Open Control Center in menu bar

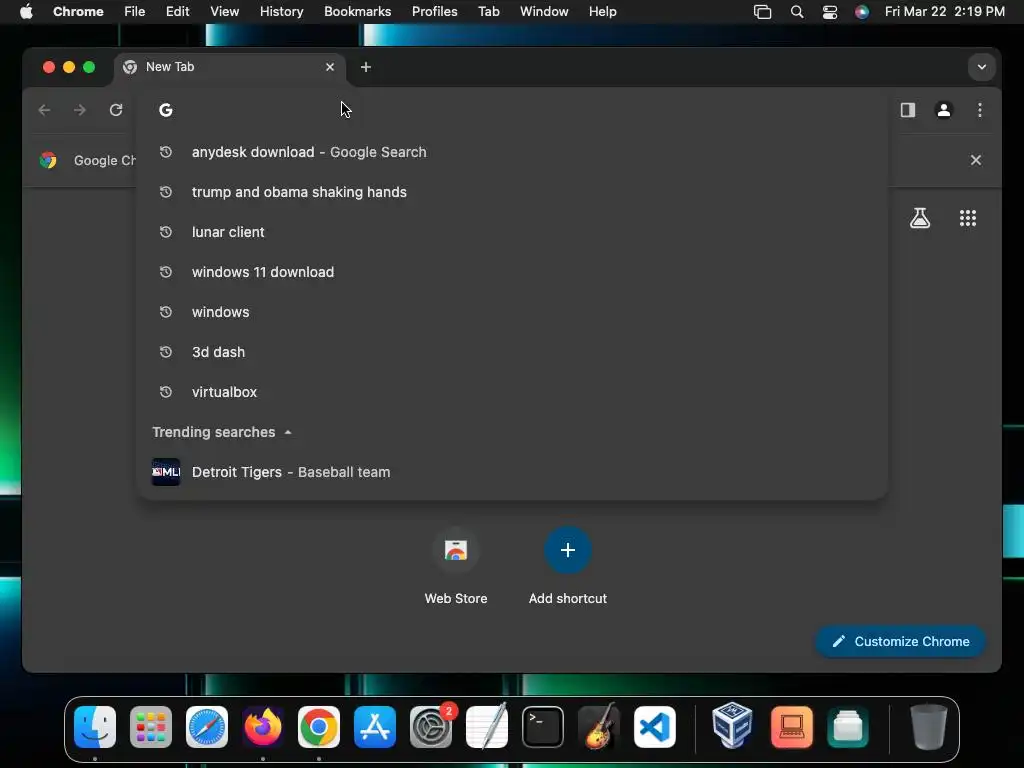click(x=829, y=12)
